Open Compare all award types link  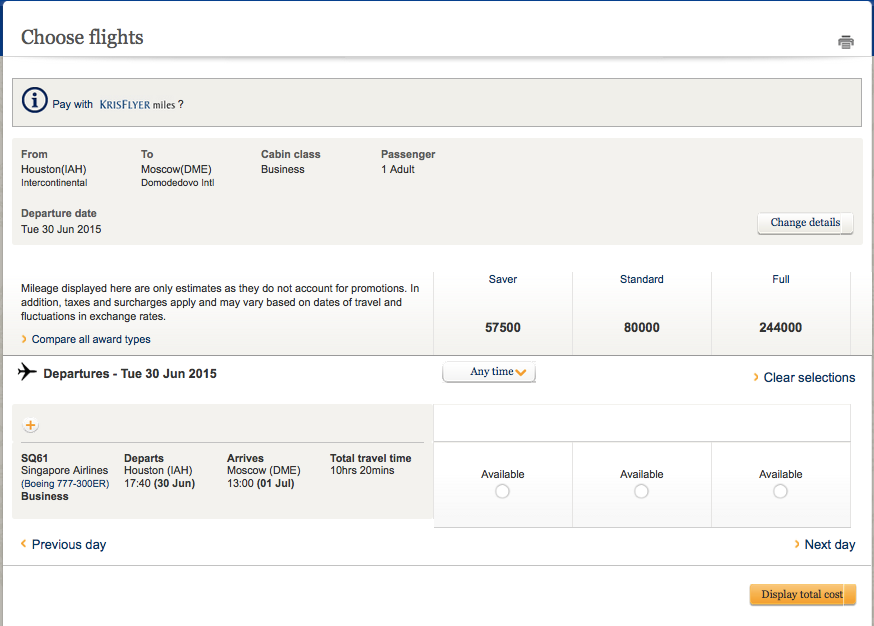point(91,339)
